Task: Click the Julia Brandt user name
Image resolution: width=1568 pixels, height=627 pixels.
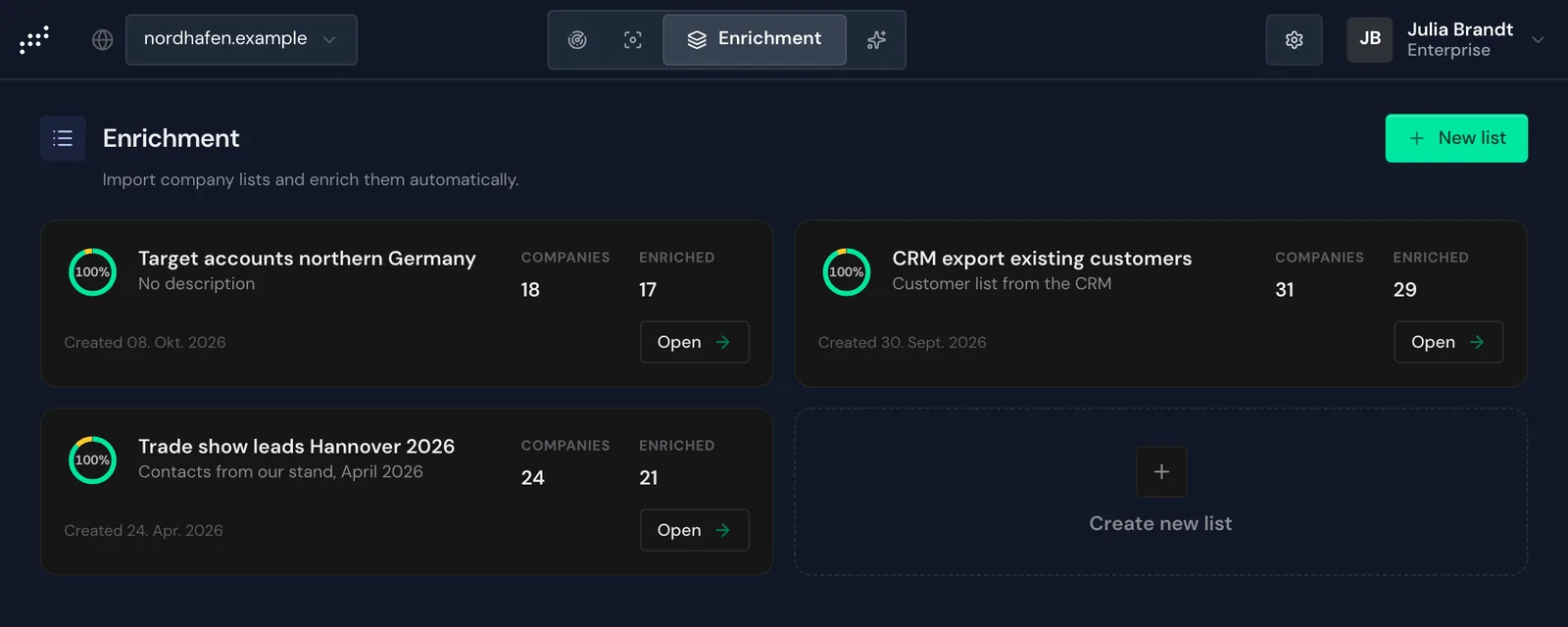Action: pos(1460,29)
